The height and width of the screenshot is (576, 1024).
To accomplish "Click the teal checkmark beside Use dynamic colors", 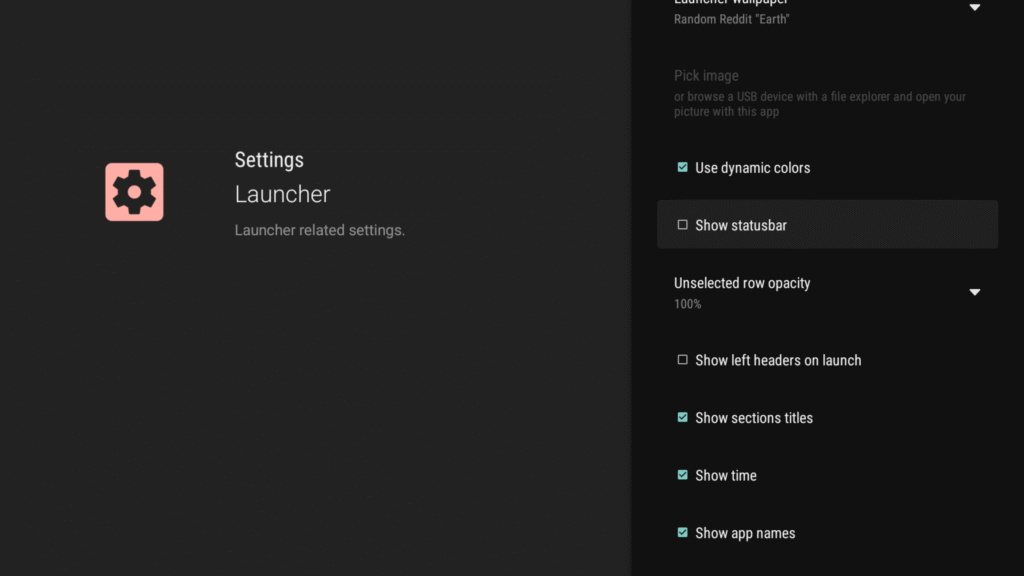I will coord(682,167).
